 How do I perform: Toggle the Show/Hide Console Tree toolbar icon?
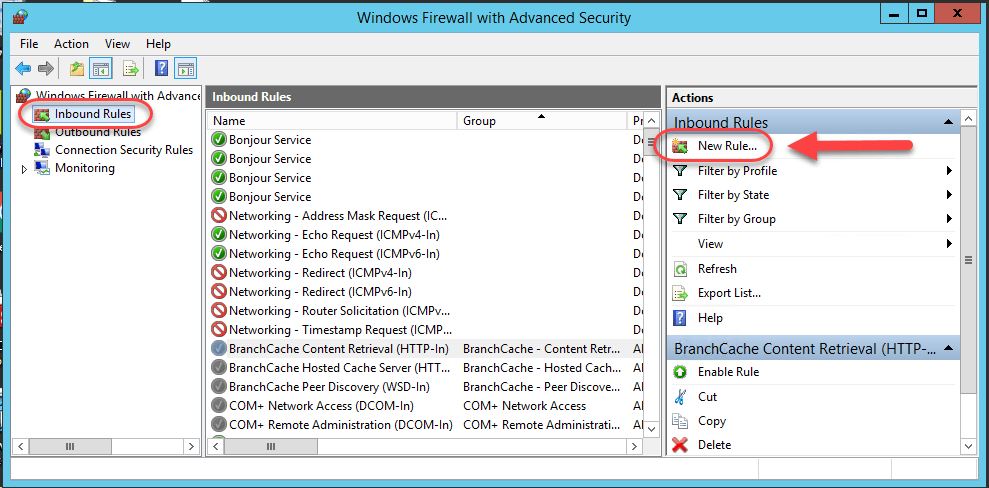coord(100,68)
